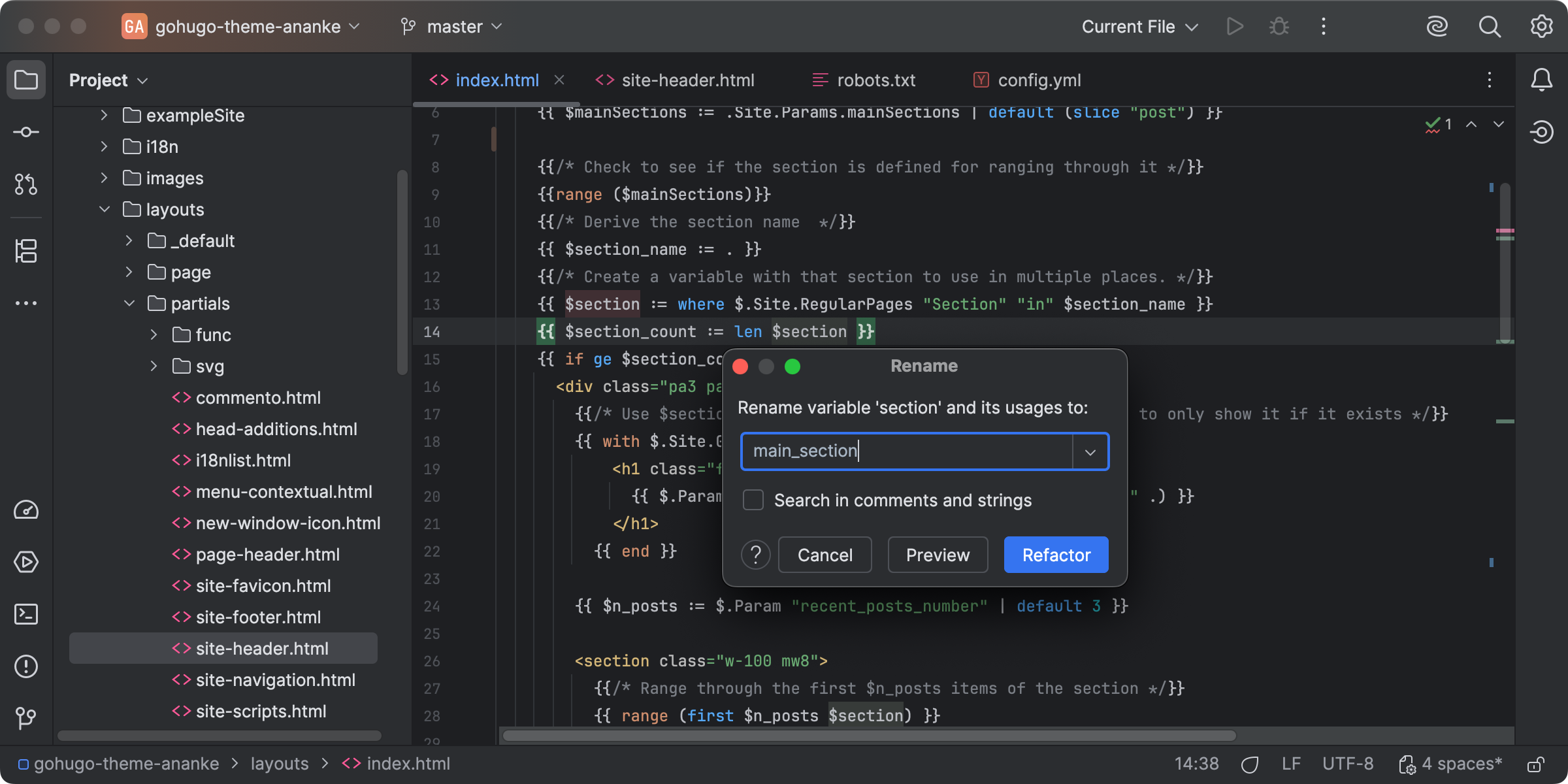The width and height of the screenshot is (1568, 784).
Task: Open the gohugo-theme-ananke project dropdown
Action: click(240, 27)
